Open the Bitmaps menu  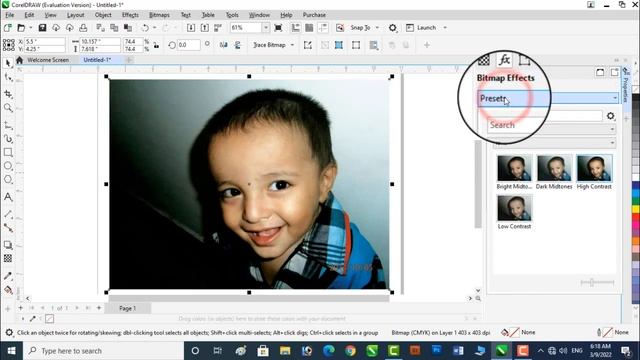159,15
